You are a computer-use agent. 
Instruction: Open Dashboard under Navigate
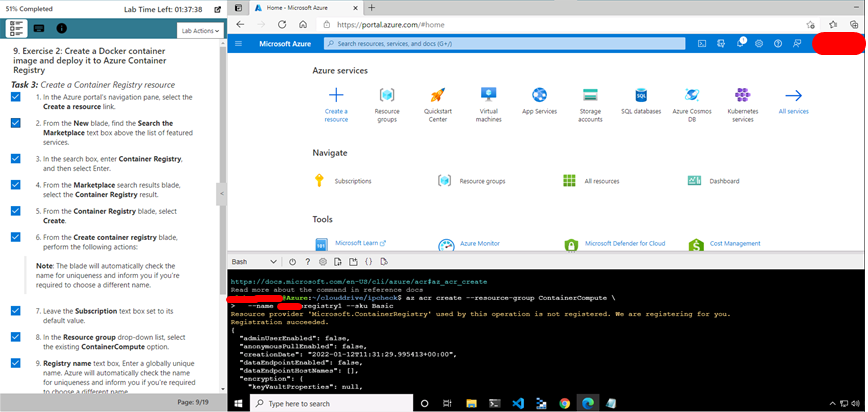[714, 181]
